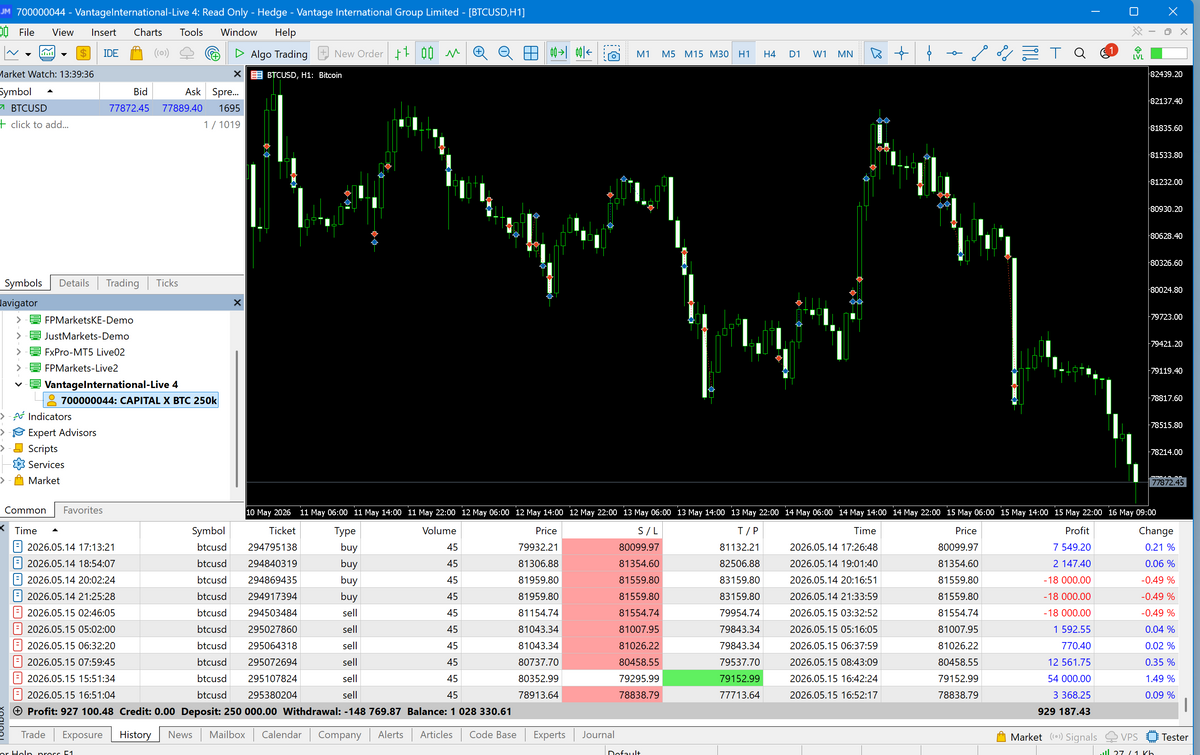Zoom out on the chart
Screen dimensions: 1200x755
click(x=505, y=53)
